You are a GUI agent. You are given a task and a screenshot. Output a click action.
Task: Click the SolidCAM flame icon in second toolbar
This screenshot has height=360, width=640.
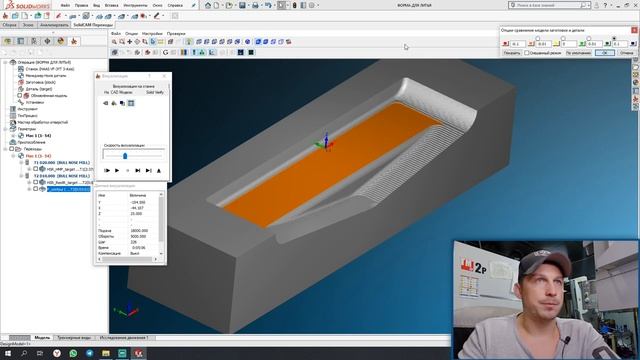(5, 16)
